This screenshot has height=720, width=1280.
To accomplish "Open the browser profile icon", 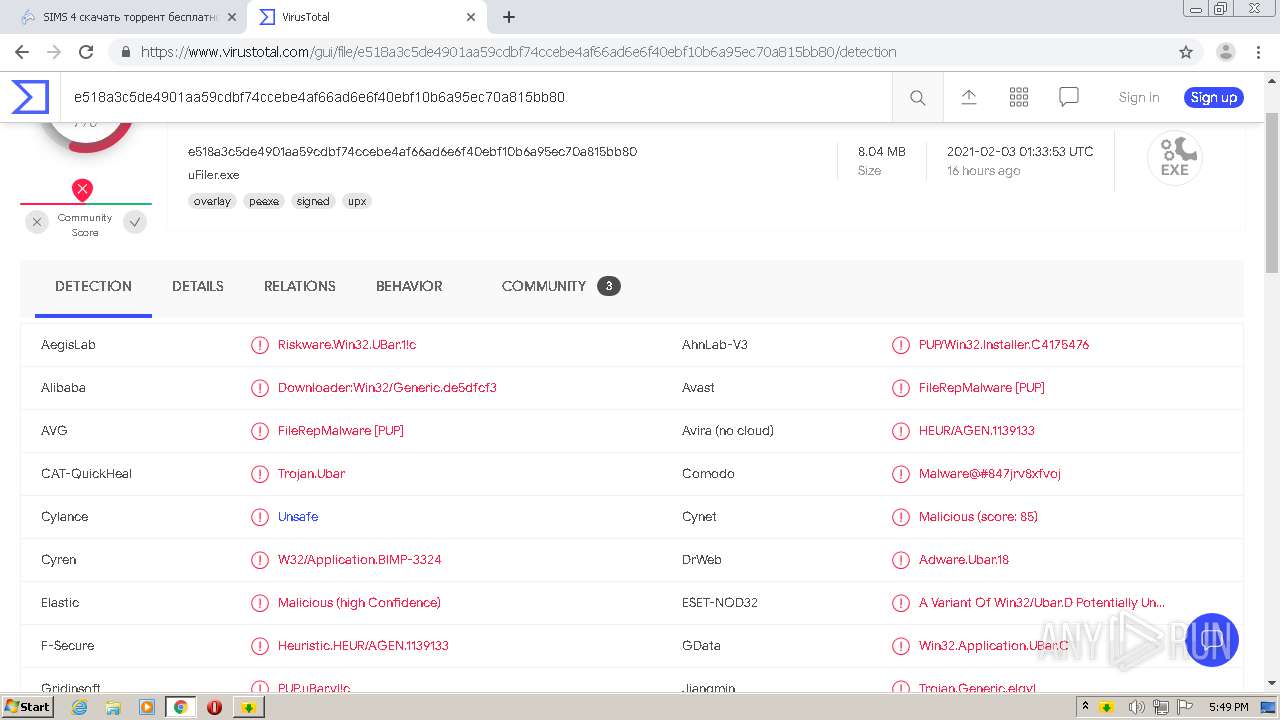I will pos(1225,52).
